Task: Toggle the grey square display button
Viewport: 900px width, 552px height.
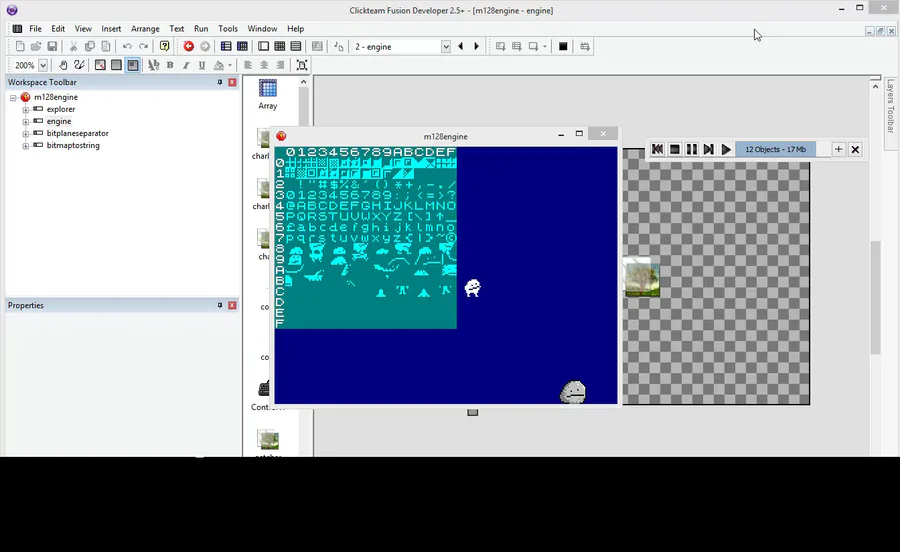Action: click(116, 65)
